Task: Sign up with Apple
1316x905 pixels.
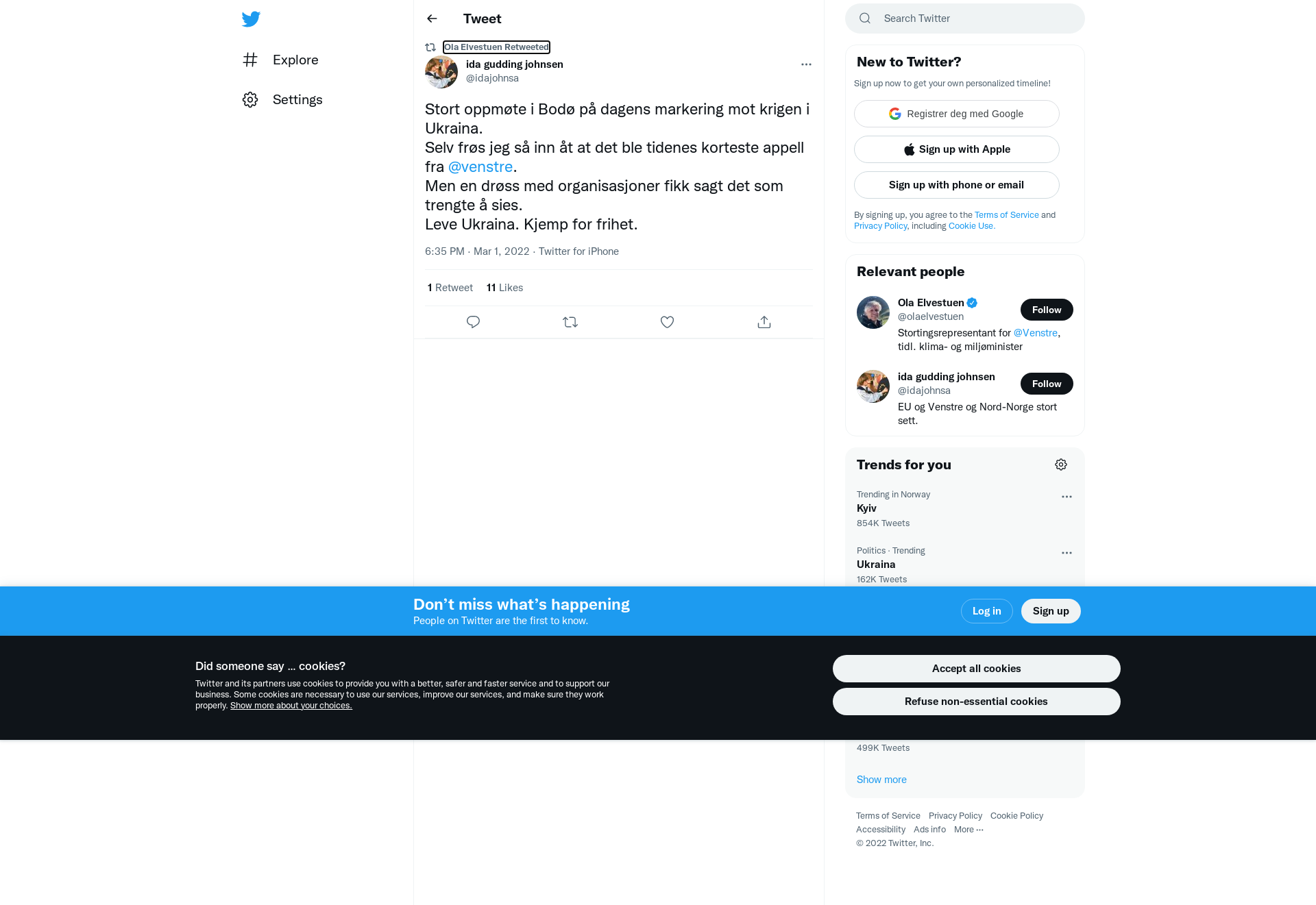Action: (x=957, y=149)
